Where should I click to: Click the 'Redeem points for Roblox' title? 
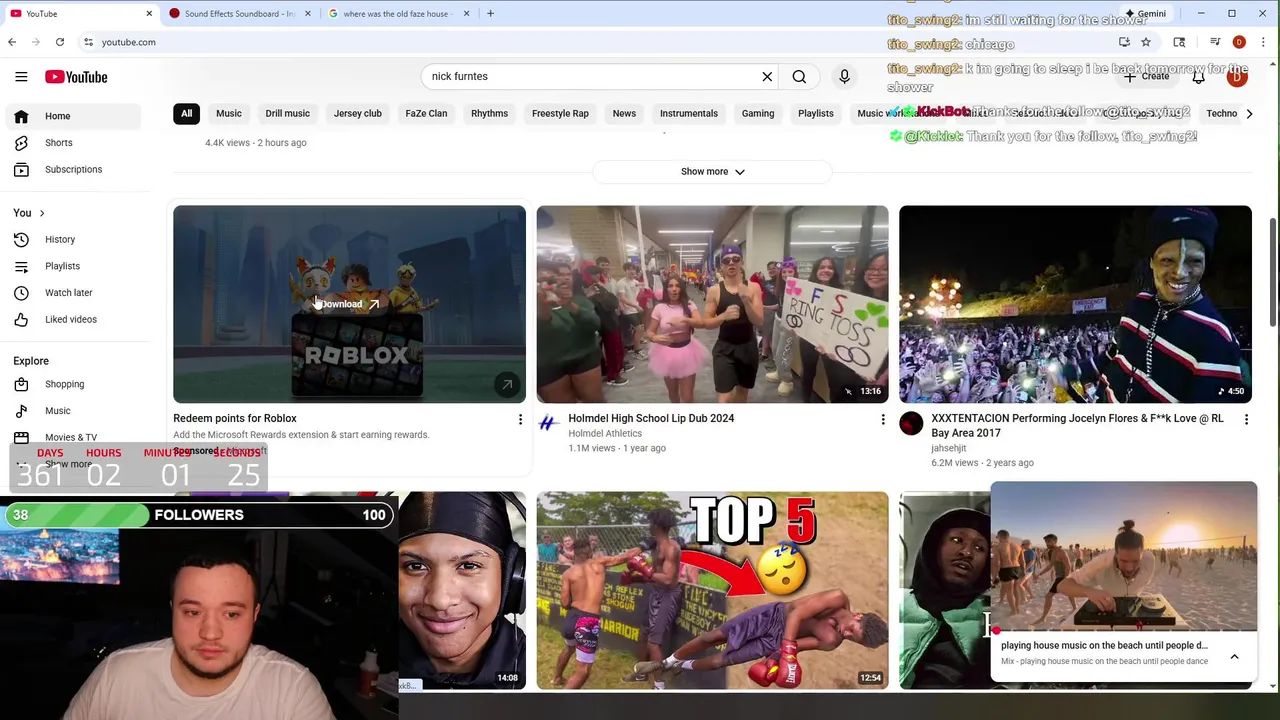coord(235,419)
